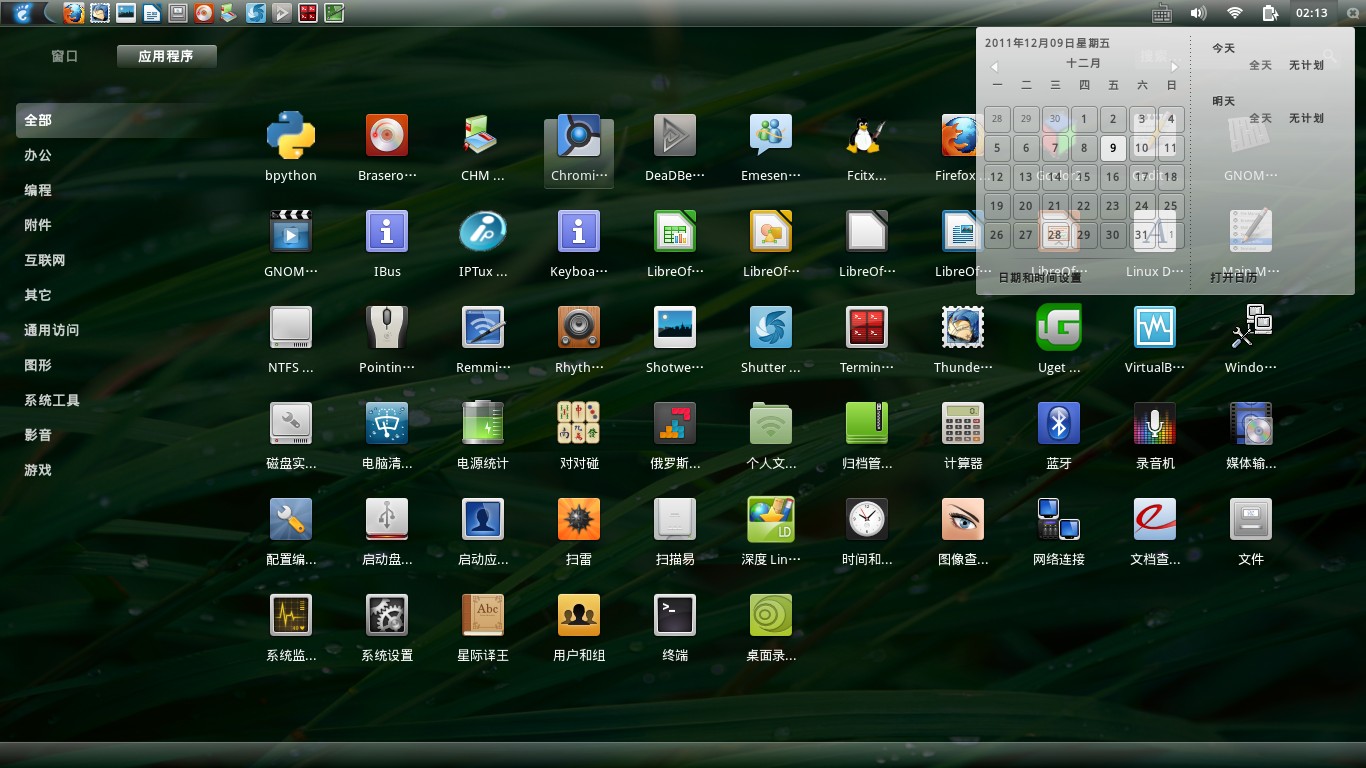Launch Shutter screenshot tool in the grid
Viewport: 1366px width, 768px height.
coord(771,327)
